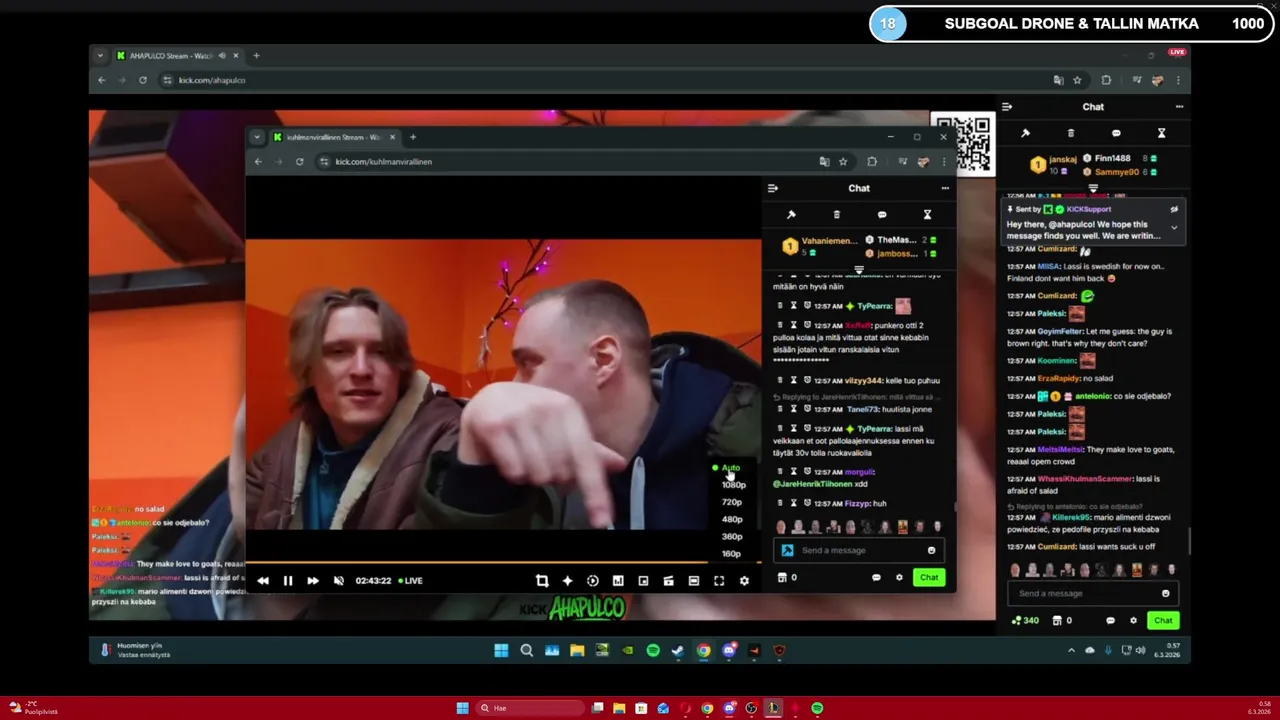The image size is (1280, 720).
Task: Collapse the inner chat leaderboard handle
Action: (x=859, y=270)
